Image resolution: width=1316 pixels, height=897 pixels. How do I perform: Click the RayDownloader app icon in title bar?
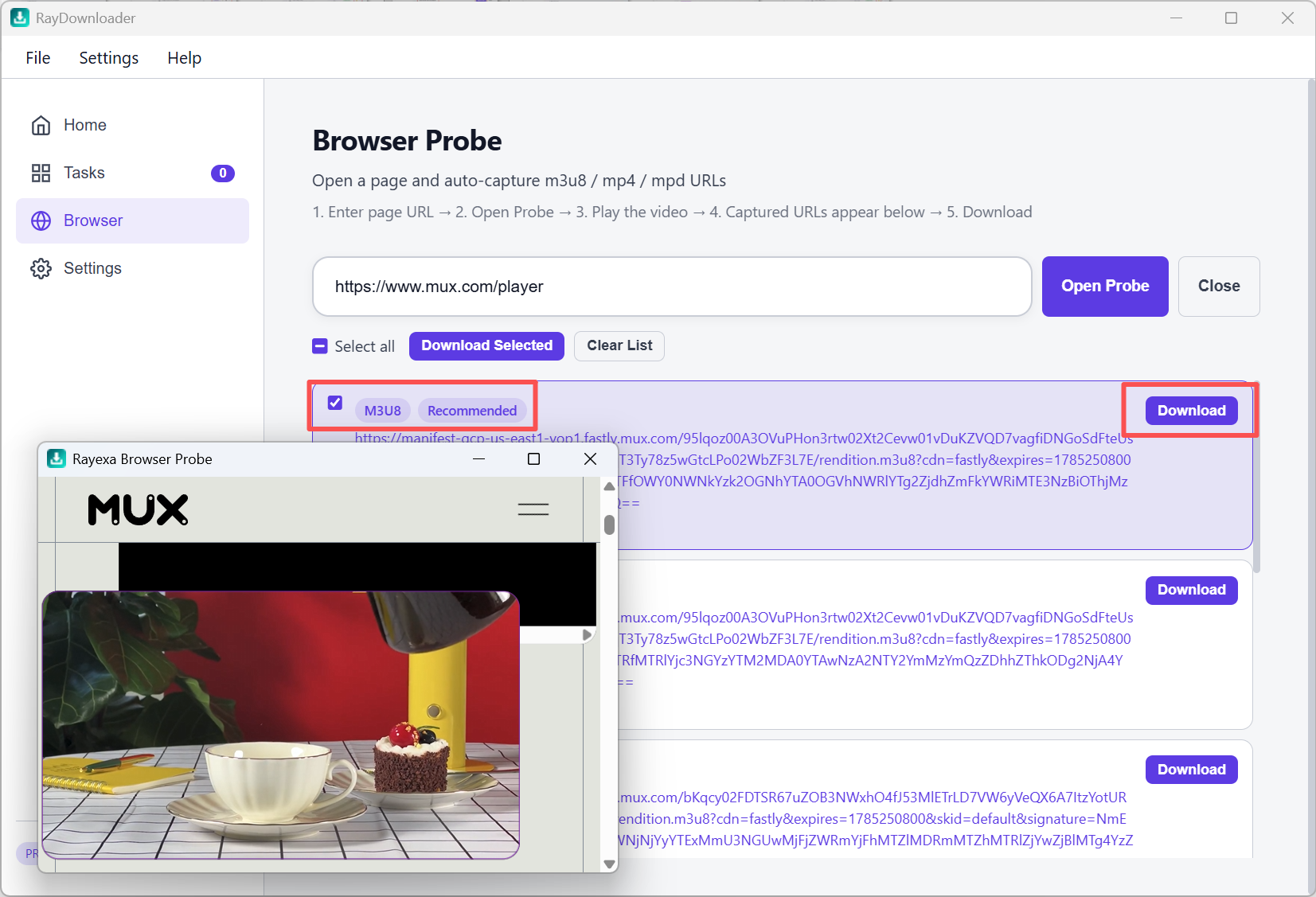pyautogui.click(x=20, y=18)
